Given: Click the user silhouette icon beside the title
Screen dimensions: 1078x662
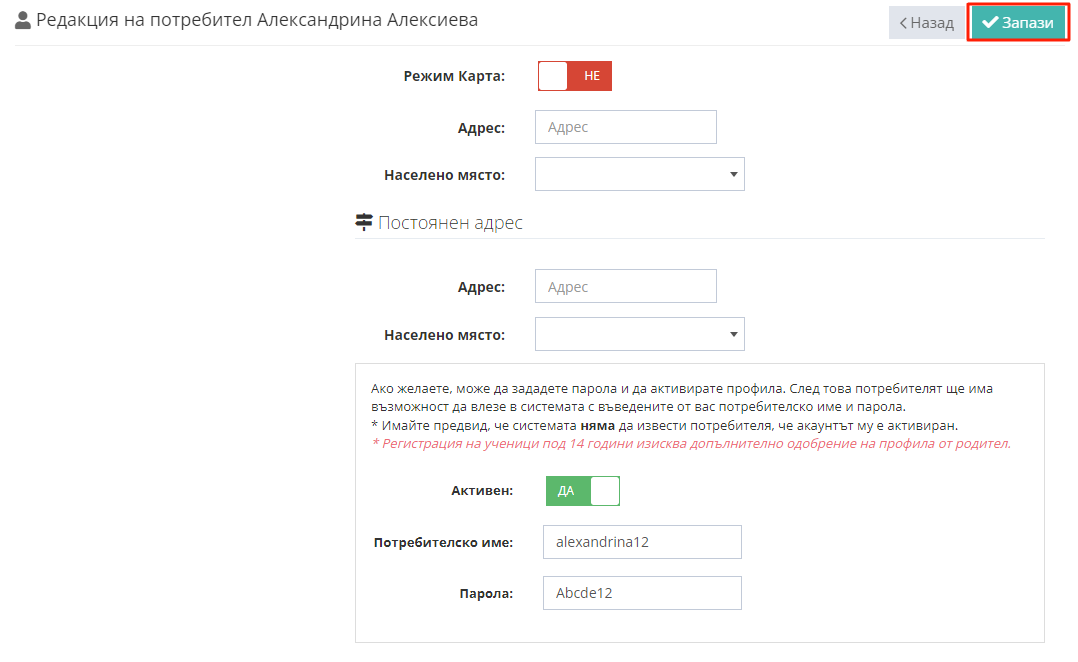Looking at the screenshot, I should [23, 21].
